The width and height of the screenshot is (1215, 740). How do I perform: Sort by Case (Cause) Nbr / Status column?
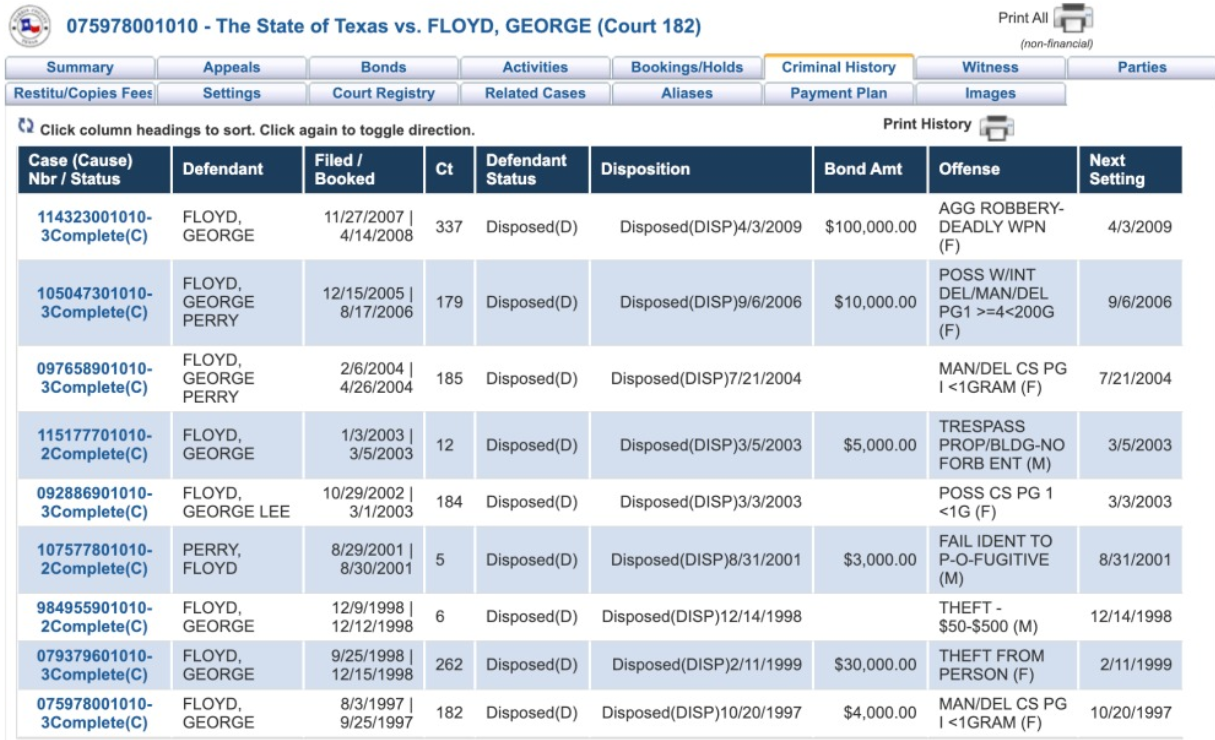coord(94,170)
